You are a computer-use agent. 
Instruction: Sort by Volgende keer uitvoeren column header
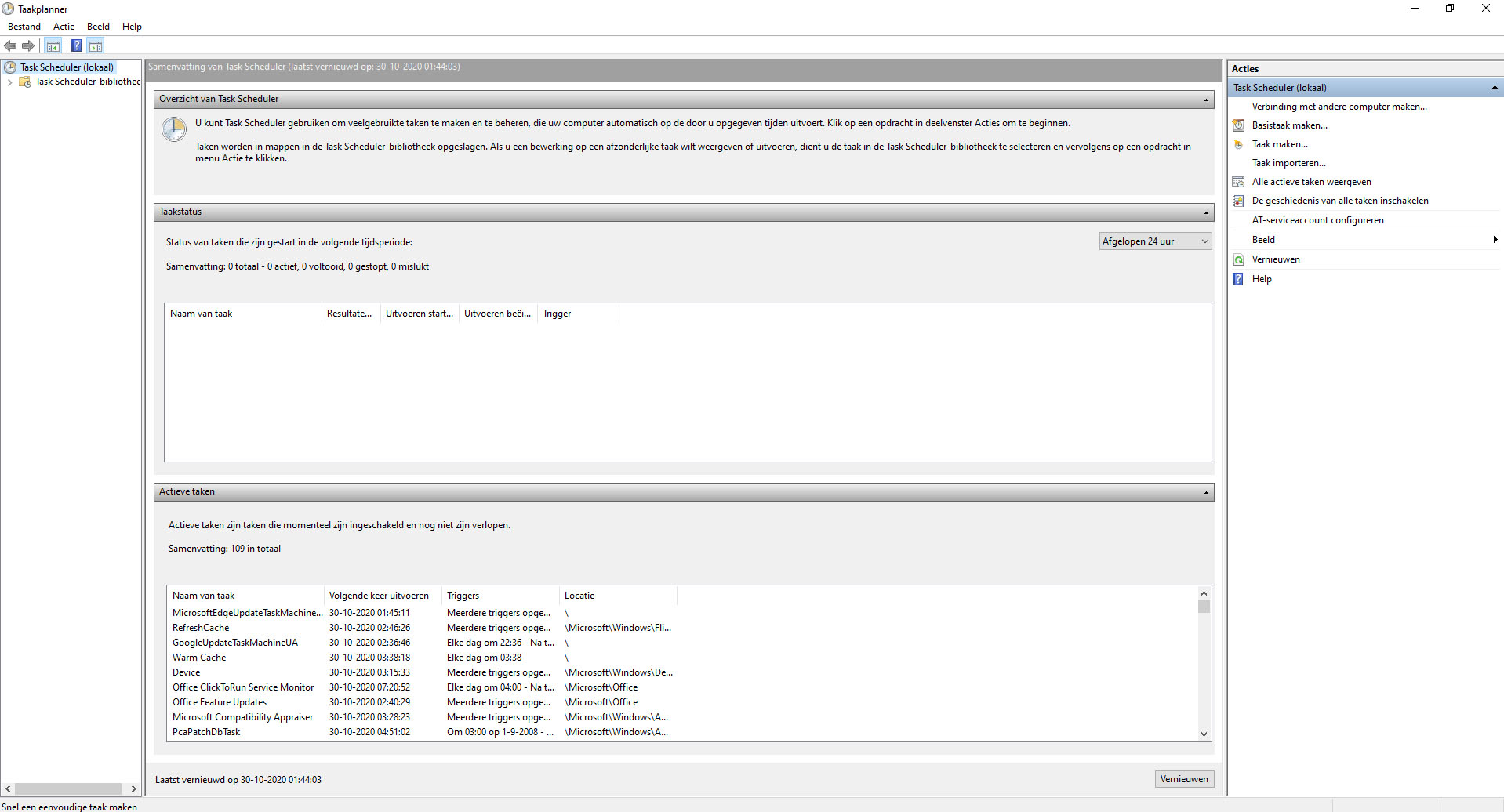coord(383,596)
